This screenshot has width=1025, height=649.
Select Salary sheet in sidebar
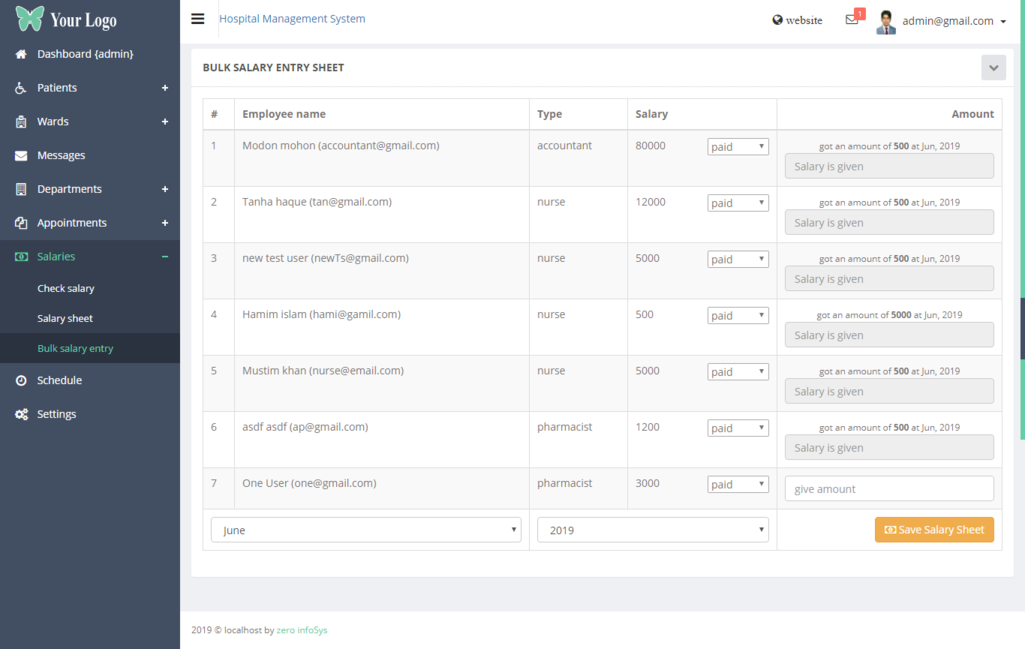coord(65,319)
